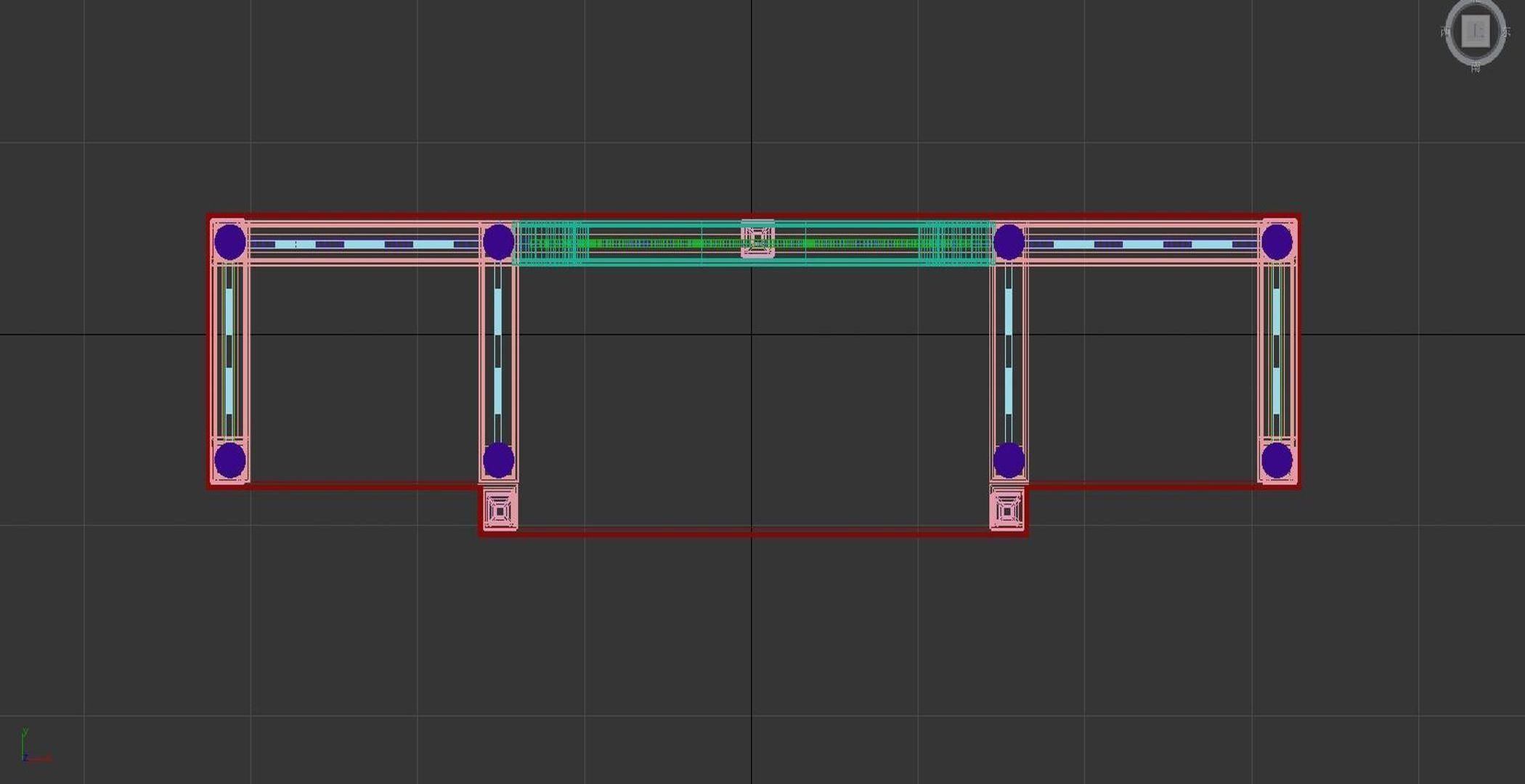
Task: Select the cyan horizontal bar in the top-right beam
Action: tap(1144, 245)
